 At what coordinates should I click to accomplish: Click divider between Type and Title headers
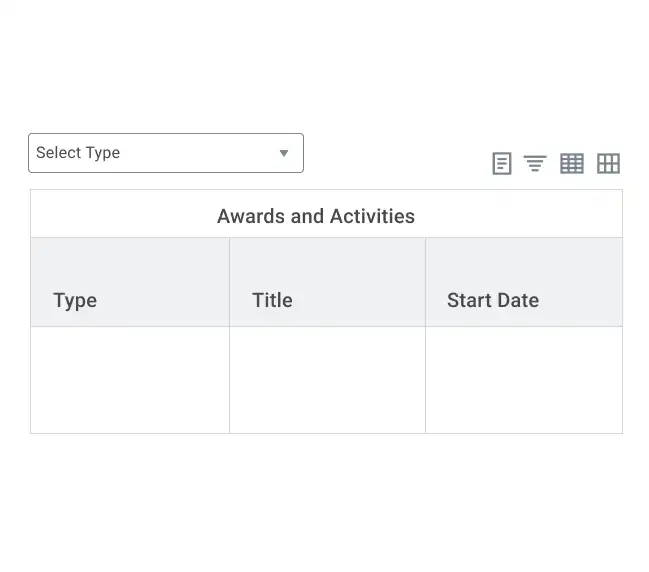click(x=229, y=282)
